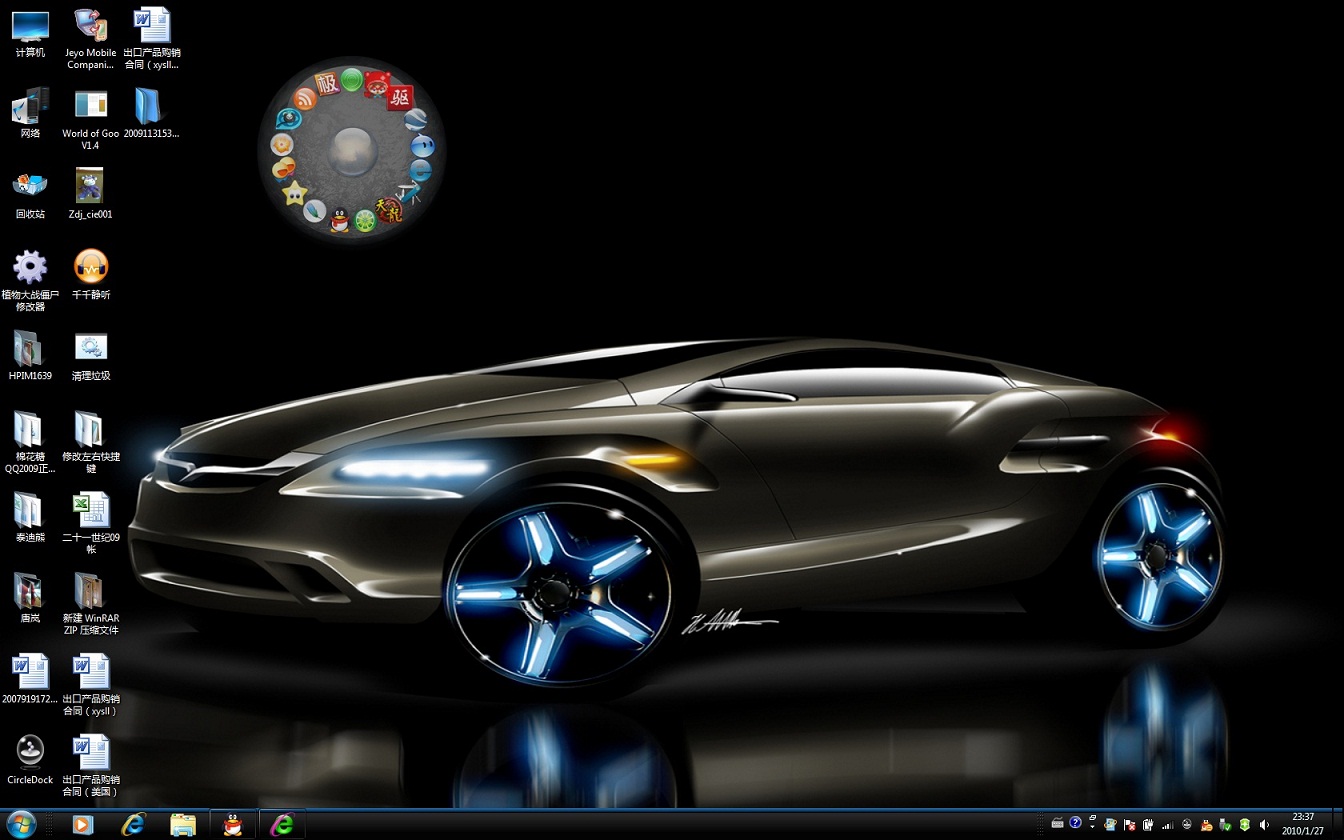This screenshot has width=1344, height=840.
Task: Click the yellow star icon in the circle dock
Action: point(294,192)
